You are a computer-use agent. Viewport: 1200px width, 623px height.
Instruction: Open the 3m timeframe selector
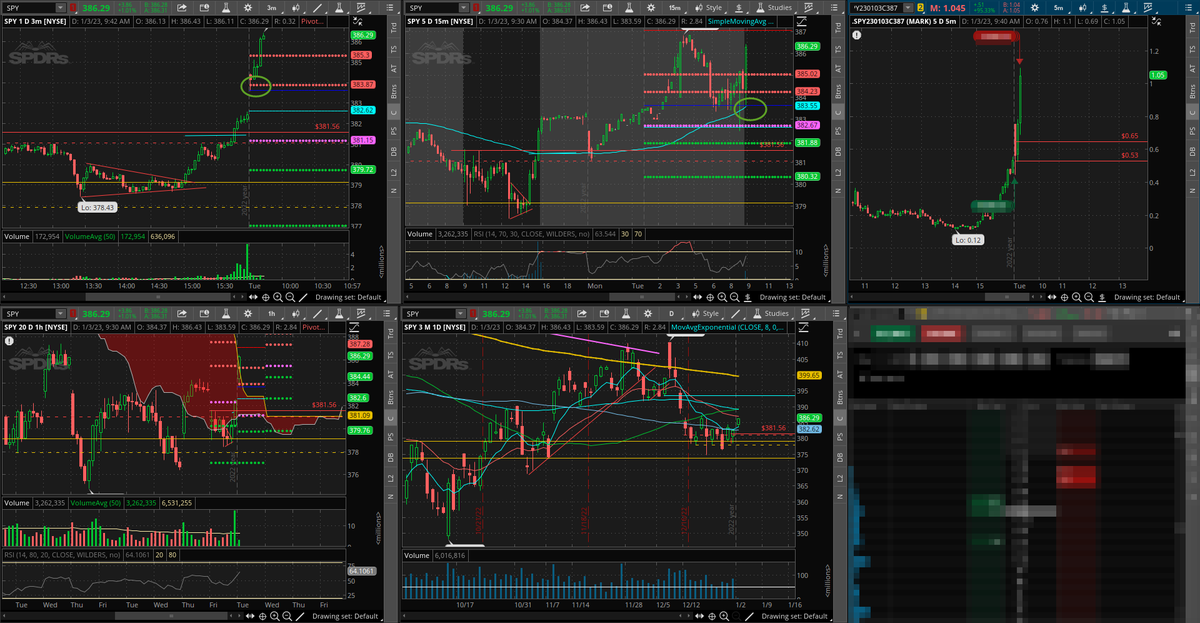pyautogui.click(x=271, y=7)
